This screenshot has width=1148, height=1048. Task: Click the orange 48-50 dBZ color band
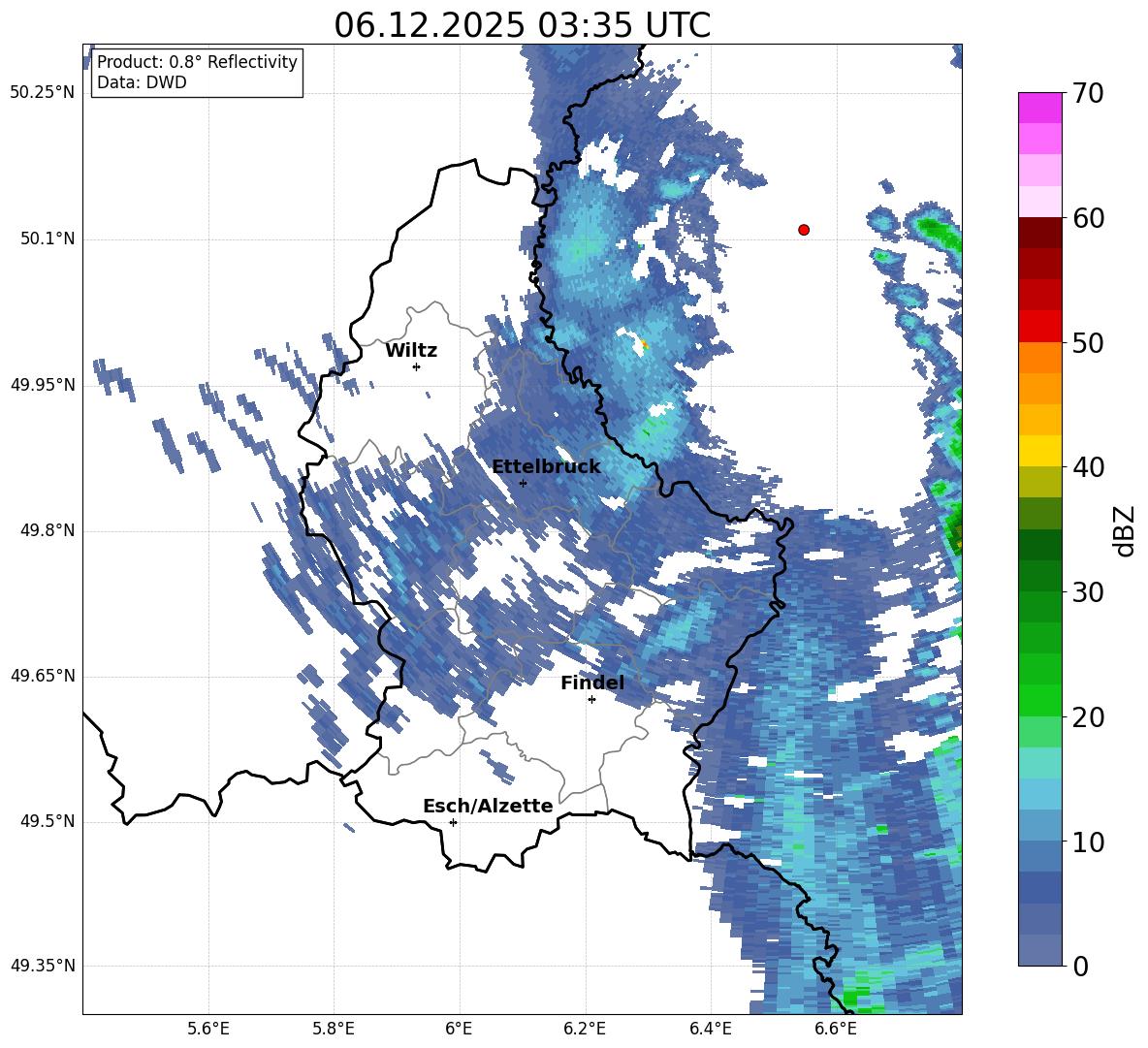coord(1040,357)
